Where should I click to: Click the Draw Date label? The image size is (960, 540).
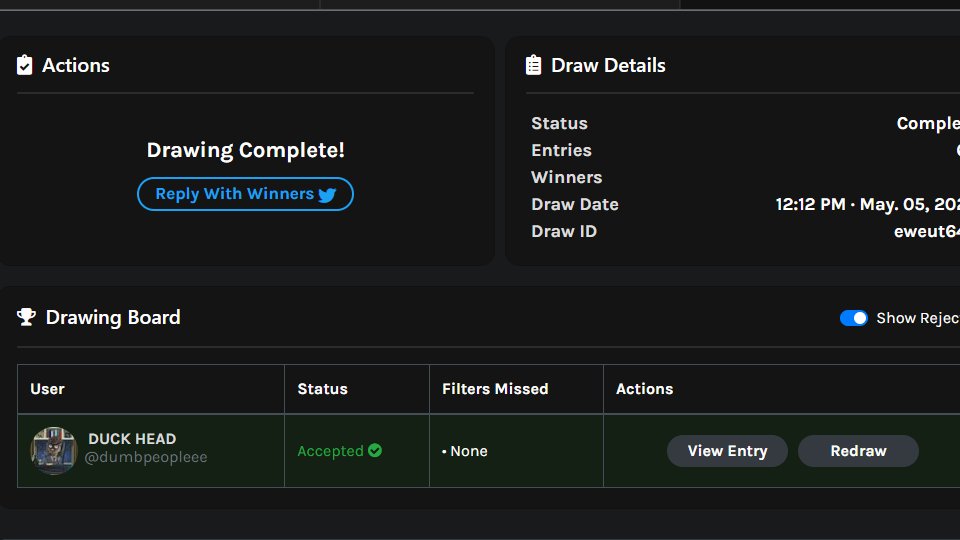(575, 204)
